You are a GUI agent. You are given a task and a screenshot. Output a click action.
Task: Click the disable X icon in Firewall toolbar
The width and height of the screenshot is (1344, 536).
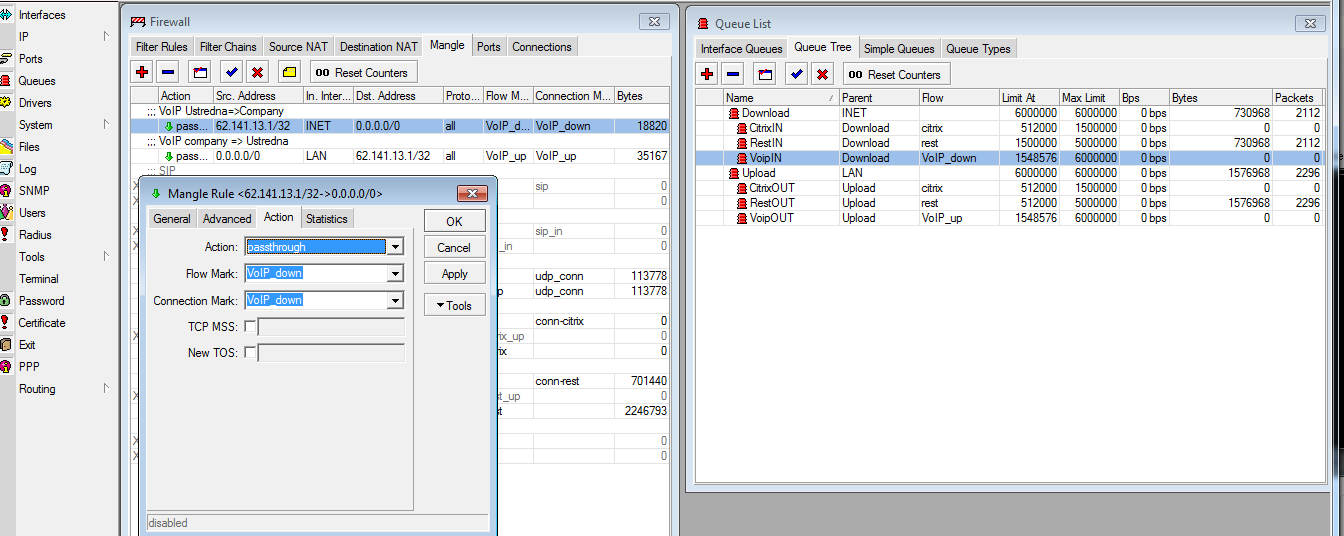point(257,72)
